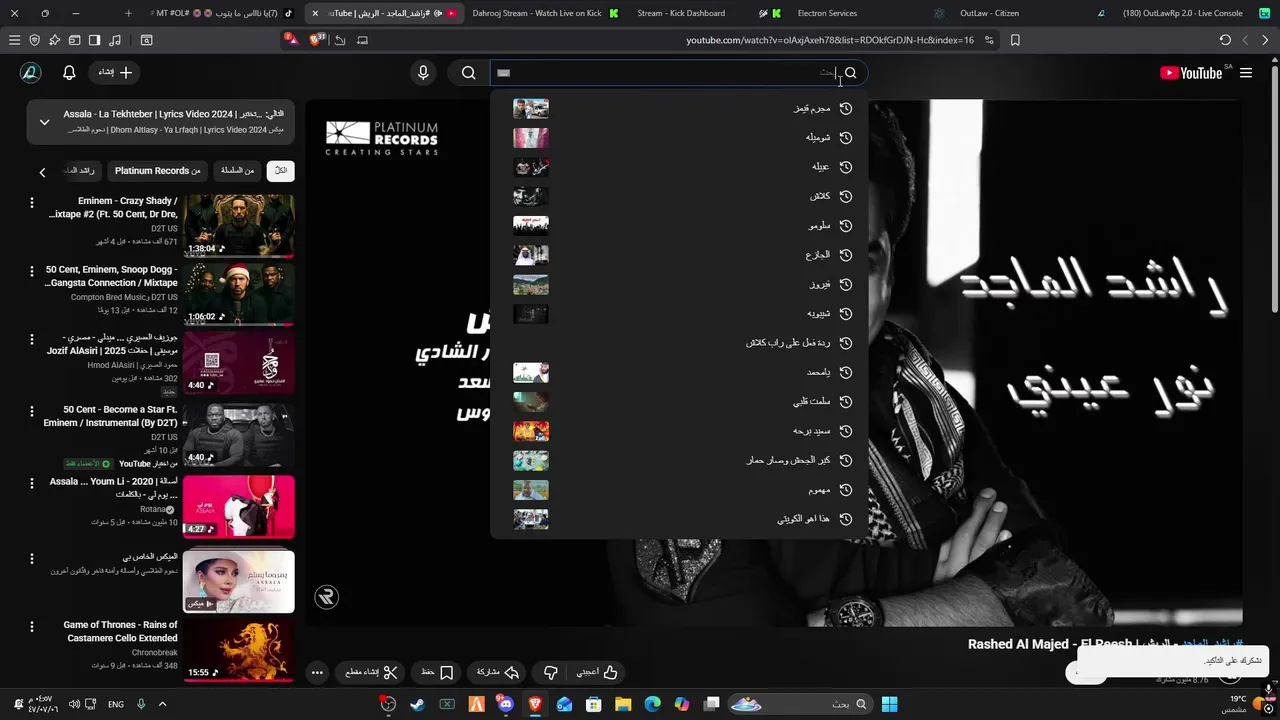1280x720 pixels.
Task: Click the Create (إنشاء) plus button
Action: pos(116,73)
